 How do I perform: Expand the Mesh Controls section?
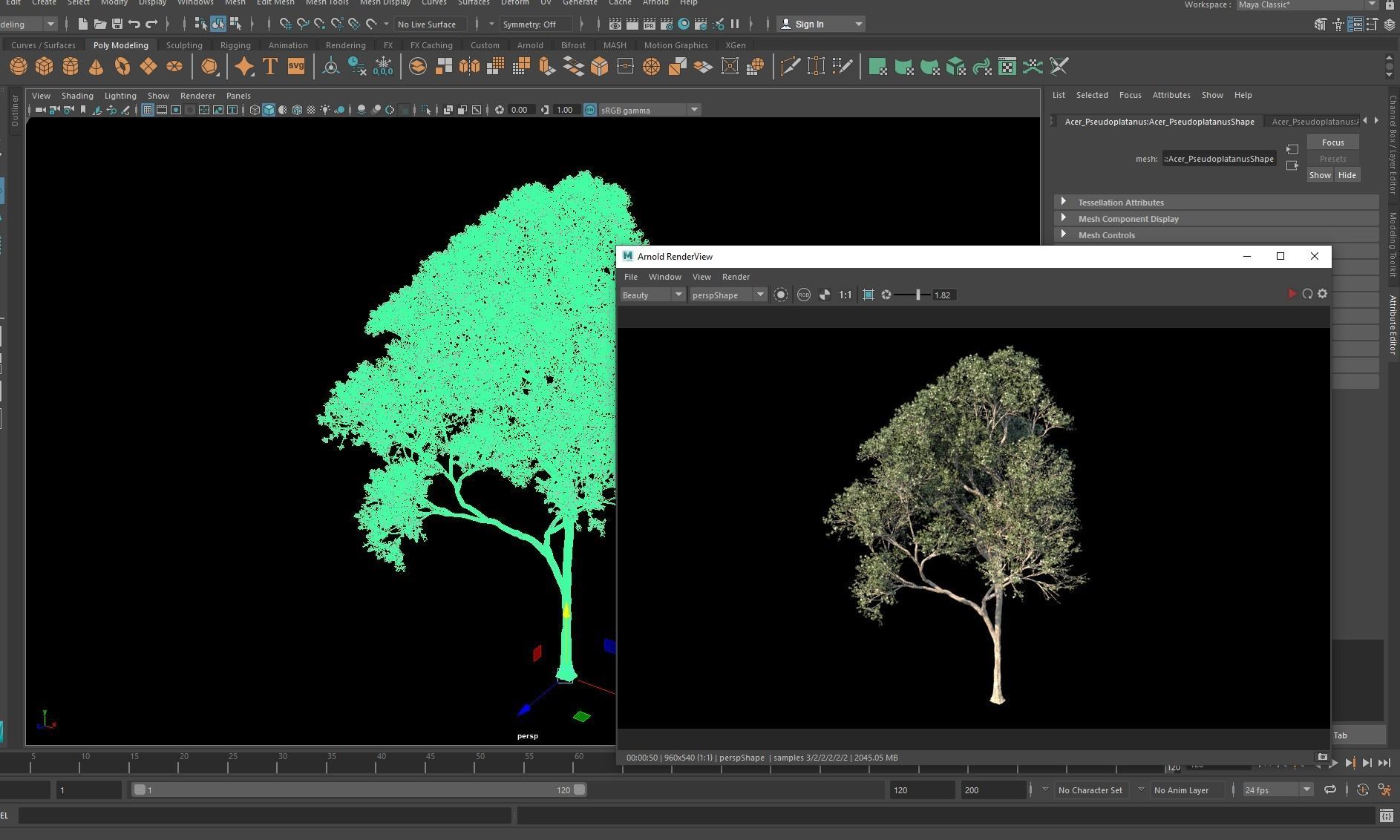(1216, 235)
